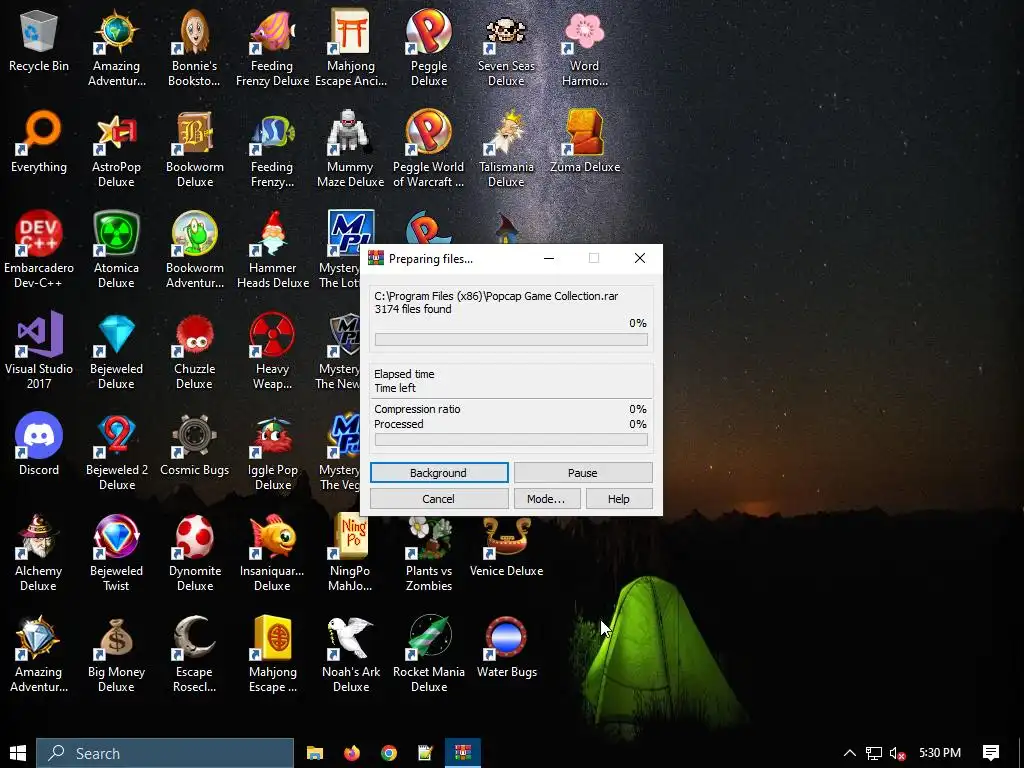
Task: Select AstroPop Deluxe icon
Action: click(x=116, y=150)
